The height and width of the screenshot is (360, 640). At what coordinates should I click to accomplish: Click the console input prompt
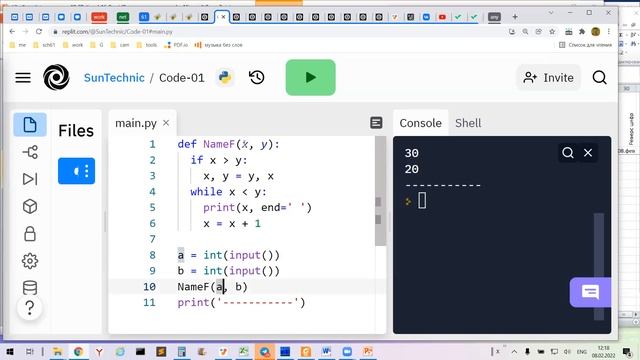click(422, 201)
